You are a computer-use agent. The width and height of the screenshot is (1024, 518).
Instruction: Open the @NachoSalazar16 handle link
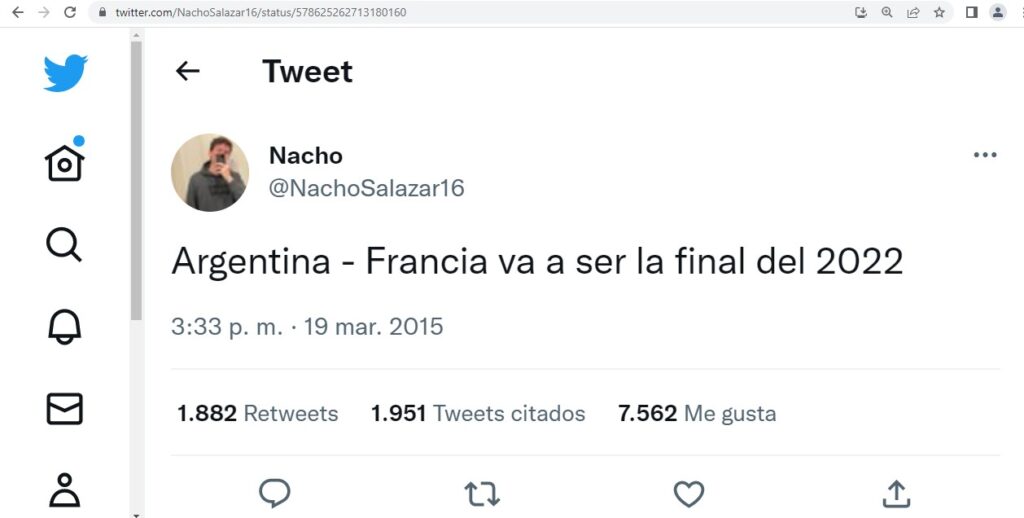click(366, 188)
